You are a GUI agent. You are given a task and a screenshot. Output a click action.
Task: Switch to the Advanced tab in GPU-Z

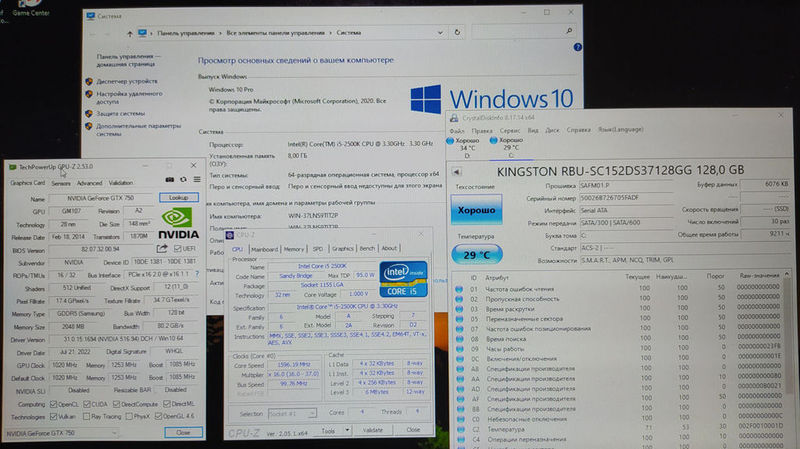pos(89,183)
